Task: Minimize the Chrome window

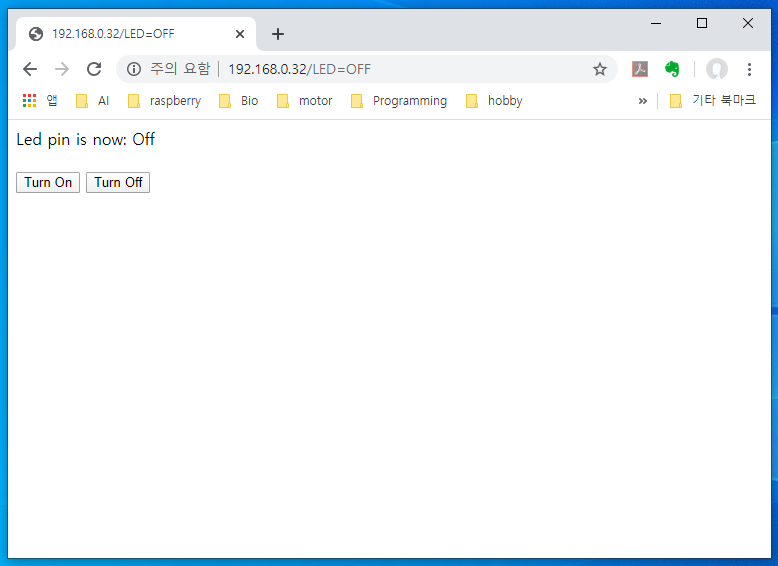Action: coord(656,23)
